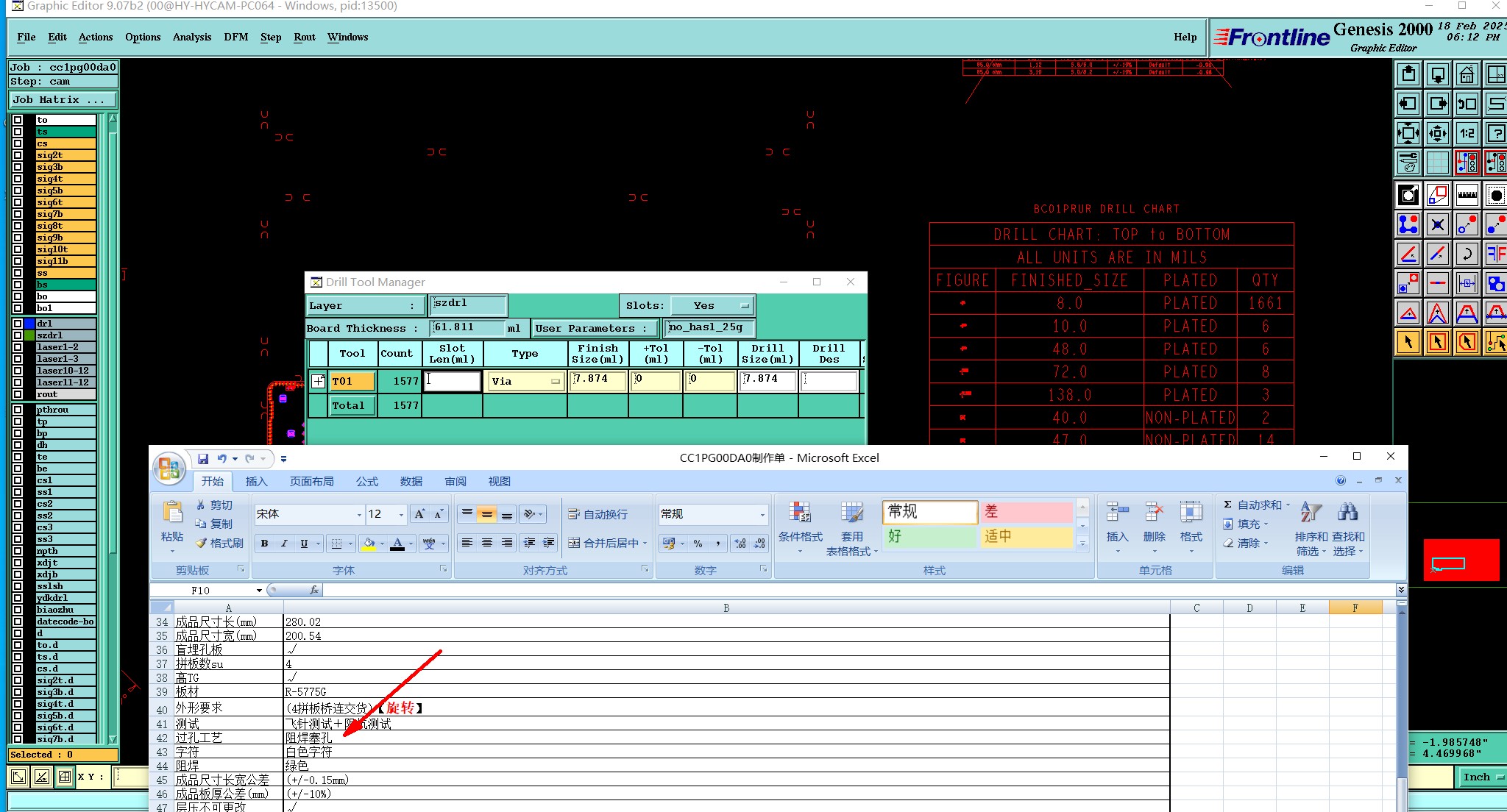Click the Excel fill color bucket icon
This screenshot has width=1507, height=812.
(x=369, y=544)
